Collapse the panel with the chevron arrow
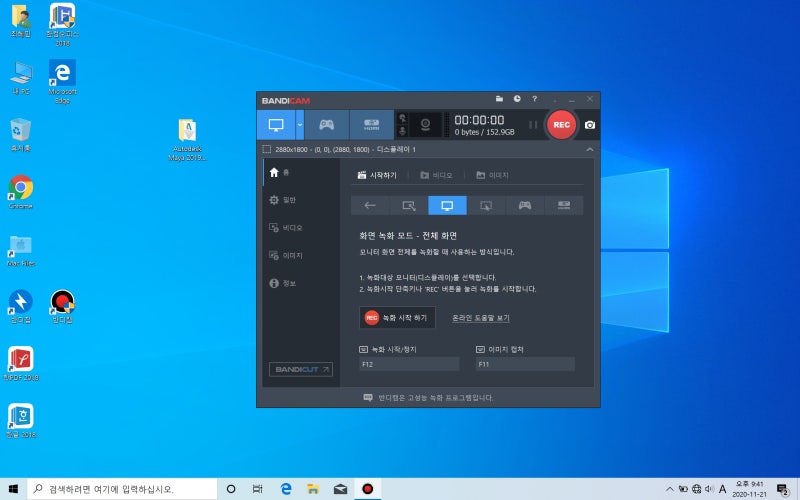This screenshot has width=800, height=500. pos(589,149)
